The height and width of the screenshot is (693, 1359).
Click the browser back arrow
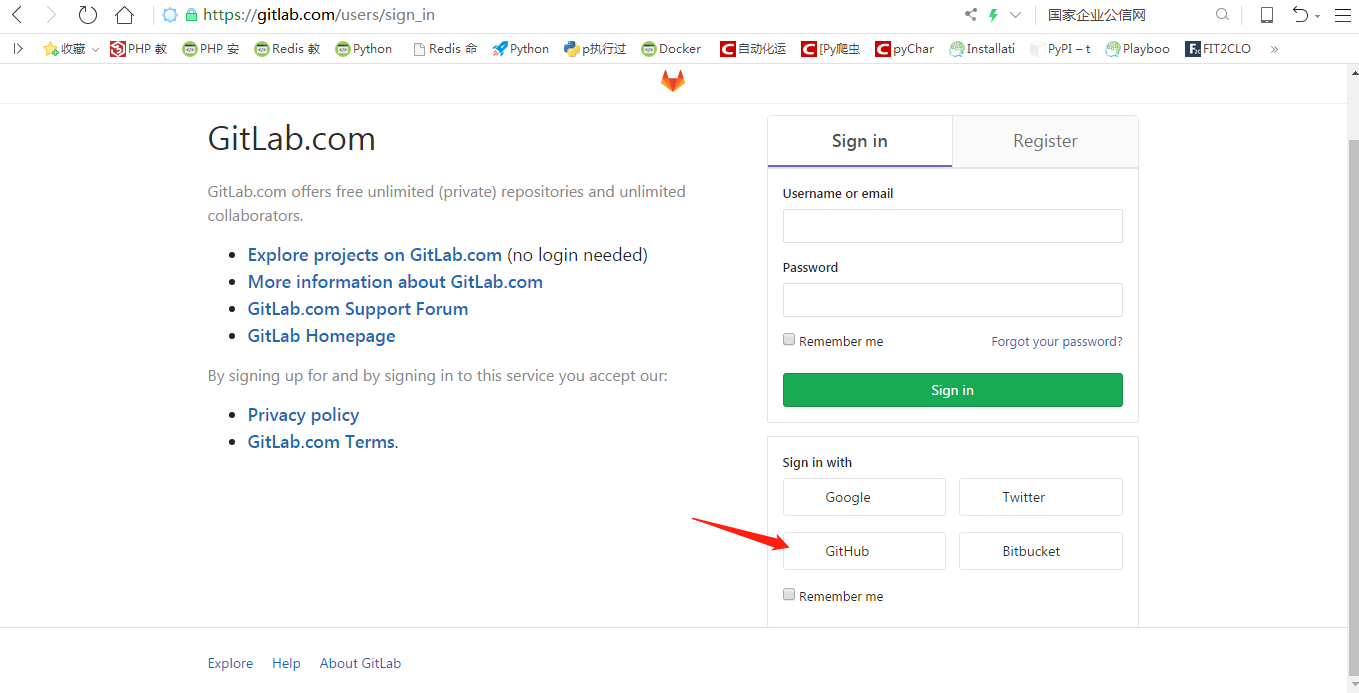(x=16, y=14)
